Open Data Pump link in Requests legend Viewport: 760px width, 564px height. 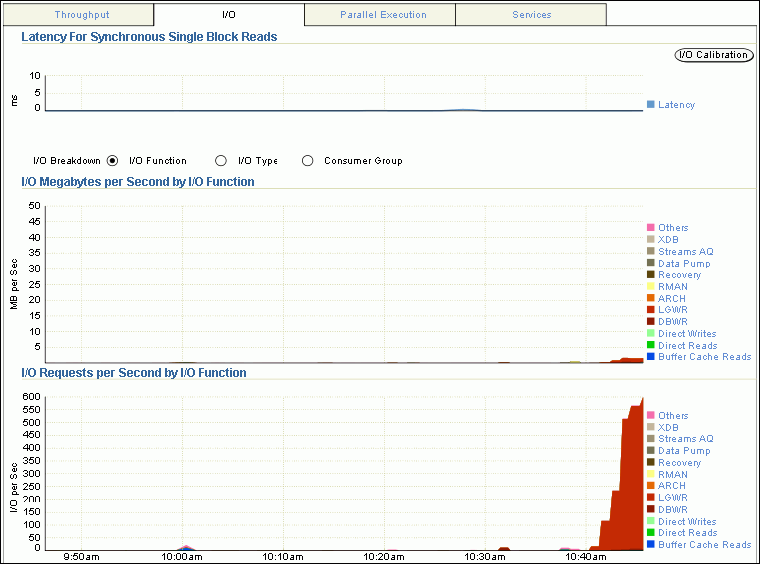[x=684, y=451]
